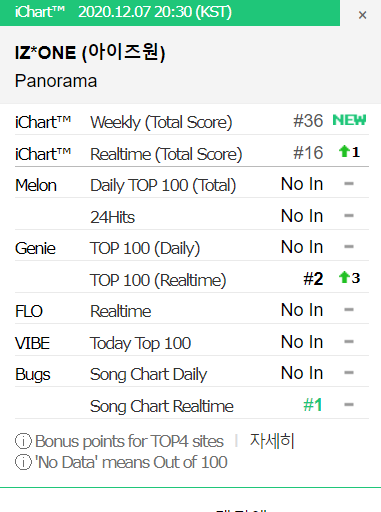Screen dimensions: 381x512
Task: Click info icon for Bonus points note
Action: (x=23, y=441)
